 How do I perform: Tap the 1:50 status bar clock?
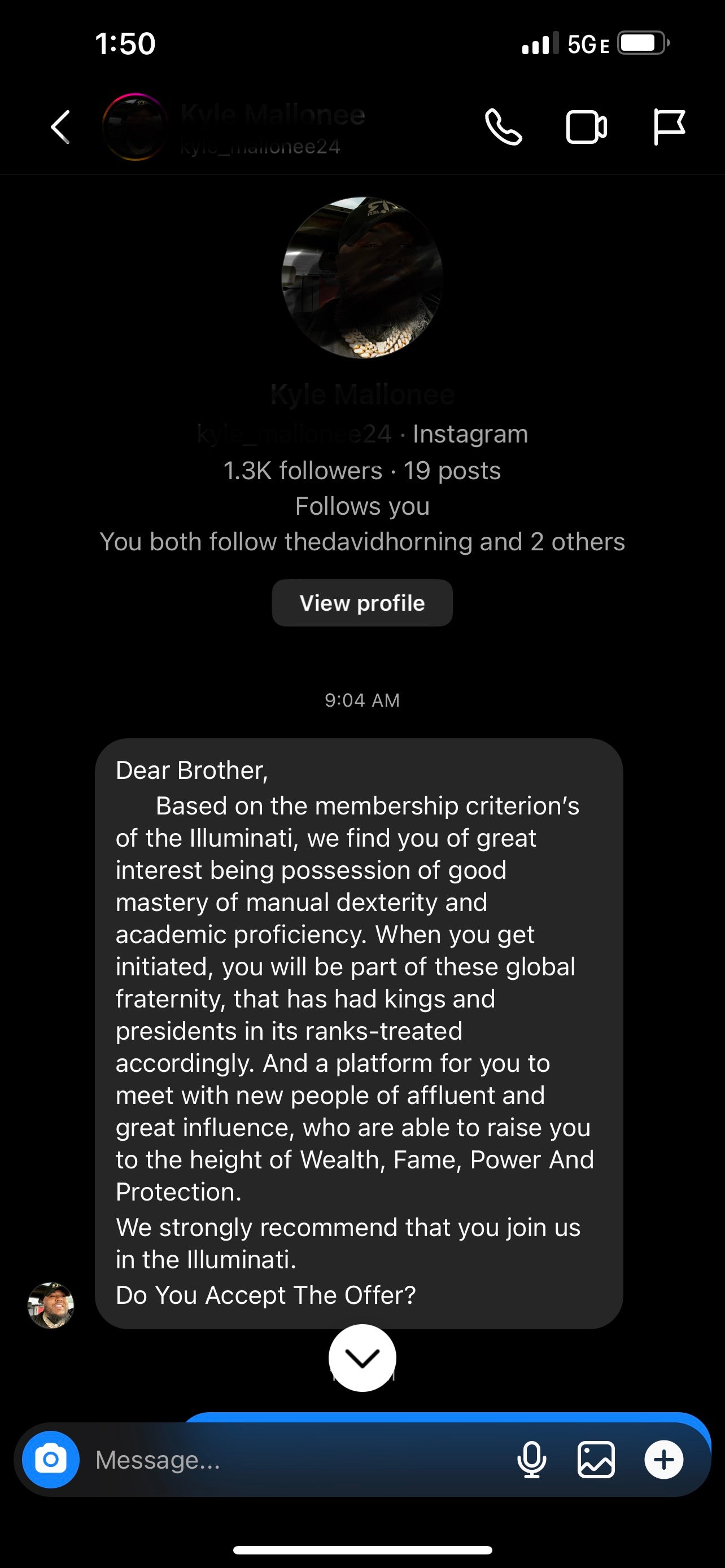125,44
